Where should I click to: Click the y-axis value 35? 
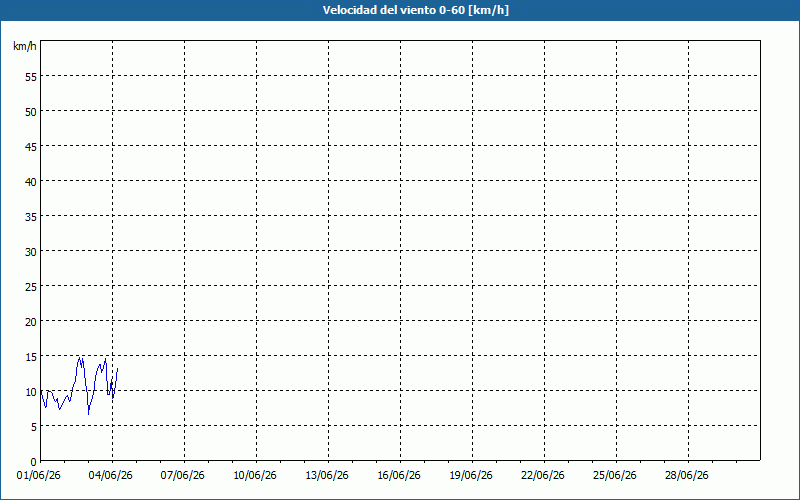31,217
